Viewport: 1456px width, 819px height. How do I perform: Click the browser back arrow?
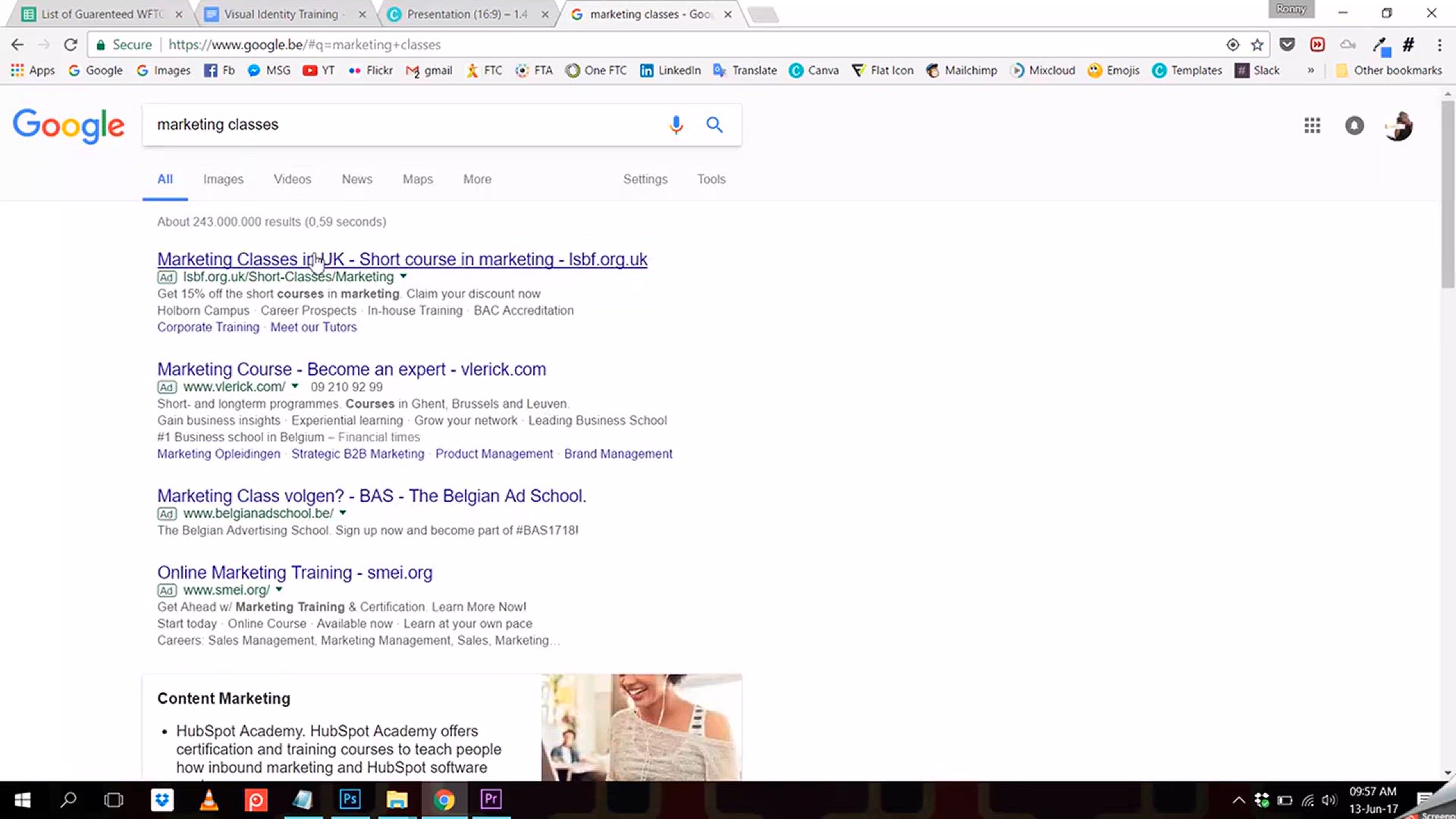(17, 45)
